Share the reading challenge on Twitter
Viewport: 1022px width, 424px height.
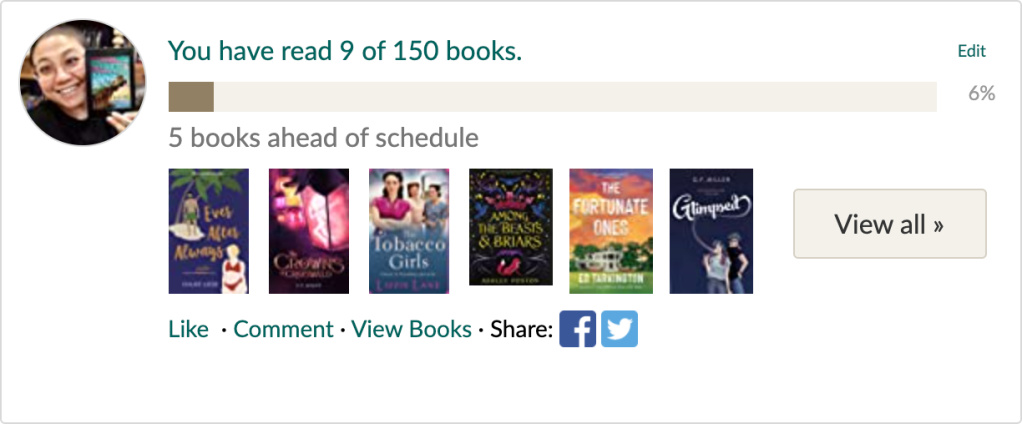[619, 329]
